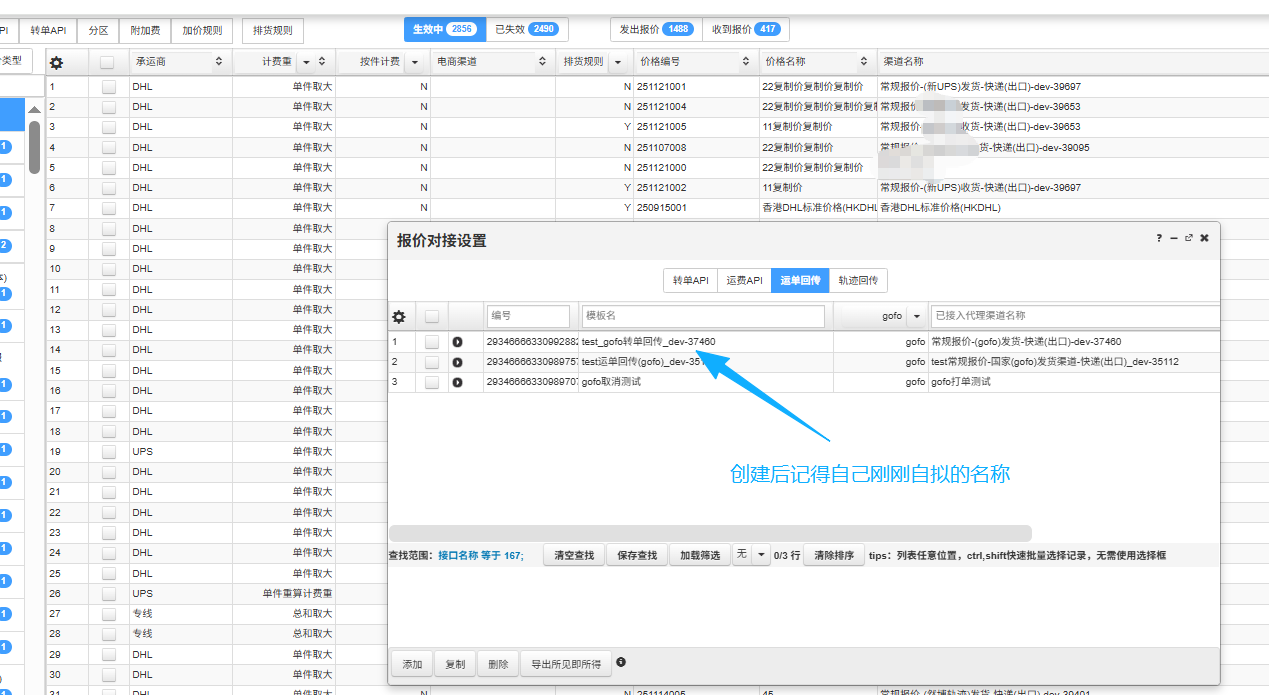Collapse left sidebar with up arrow

[x=34, y=110]
